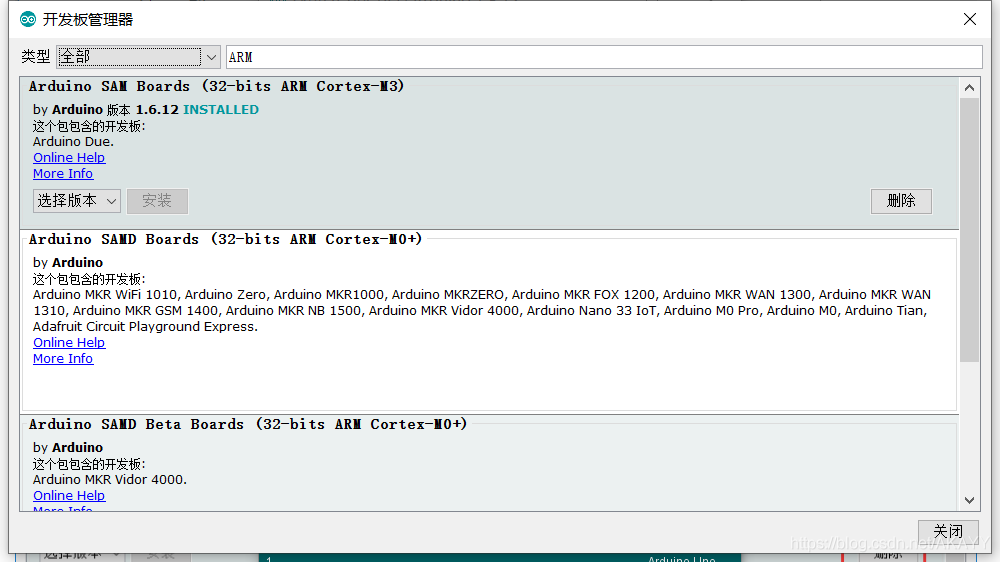
Task: Open Online Help for SAMD Beta Boards
Action: 69,496
